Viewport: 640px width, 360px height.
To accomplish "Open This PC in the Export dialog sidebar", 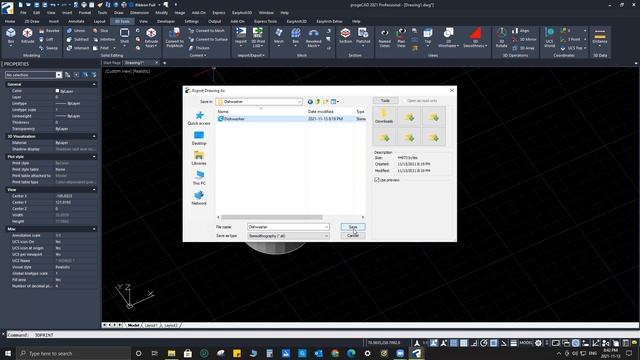I will (x=199, y=178).
